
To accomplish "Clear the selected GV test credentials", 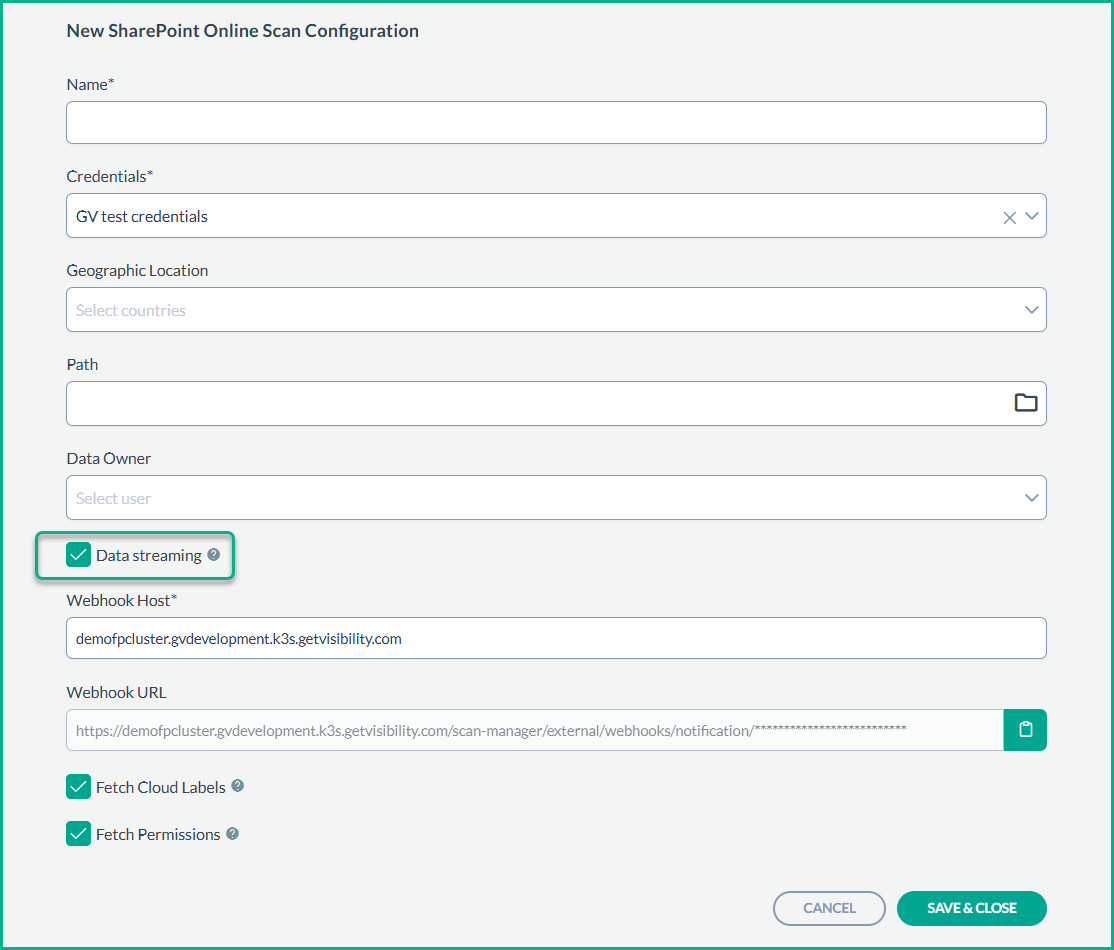I will click(1009, 217).
